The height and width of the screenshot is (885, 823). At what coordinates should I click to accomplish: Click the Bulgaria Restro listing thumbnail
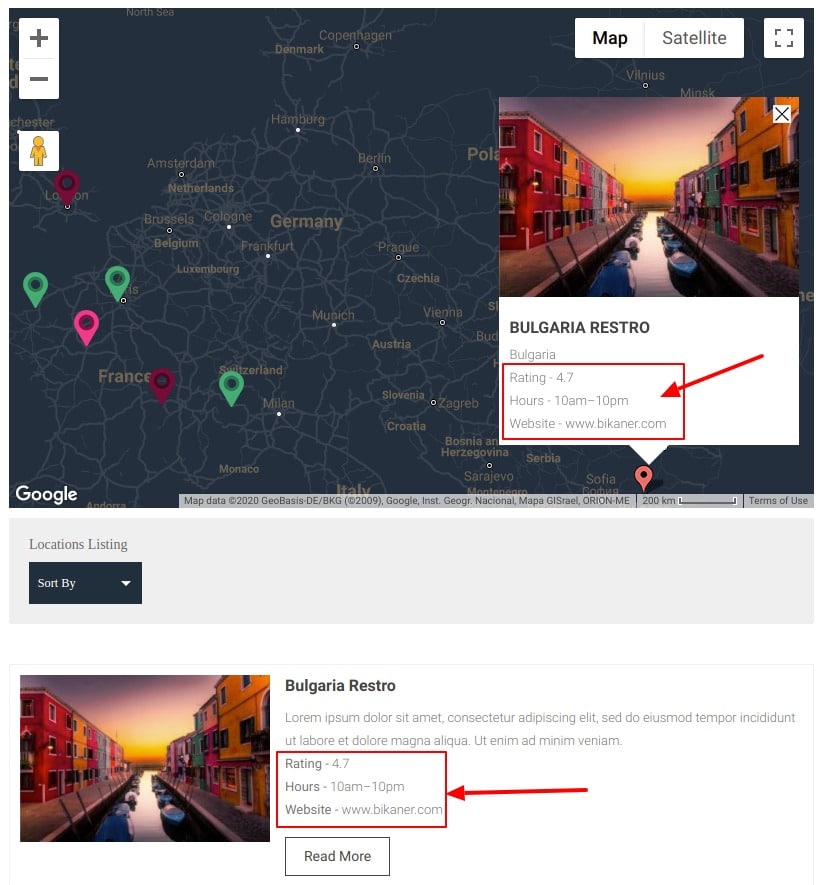tap(144, 758)
